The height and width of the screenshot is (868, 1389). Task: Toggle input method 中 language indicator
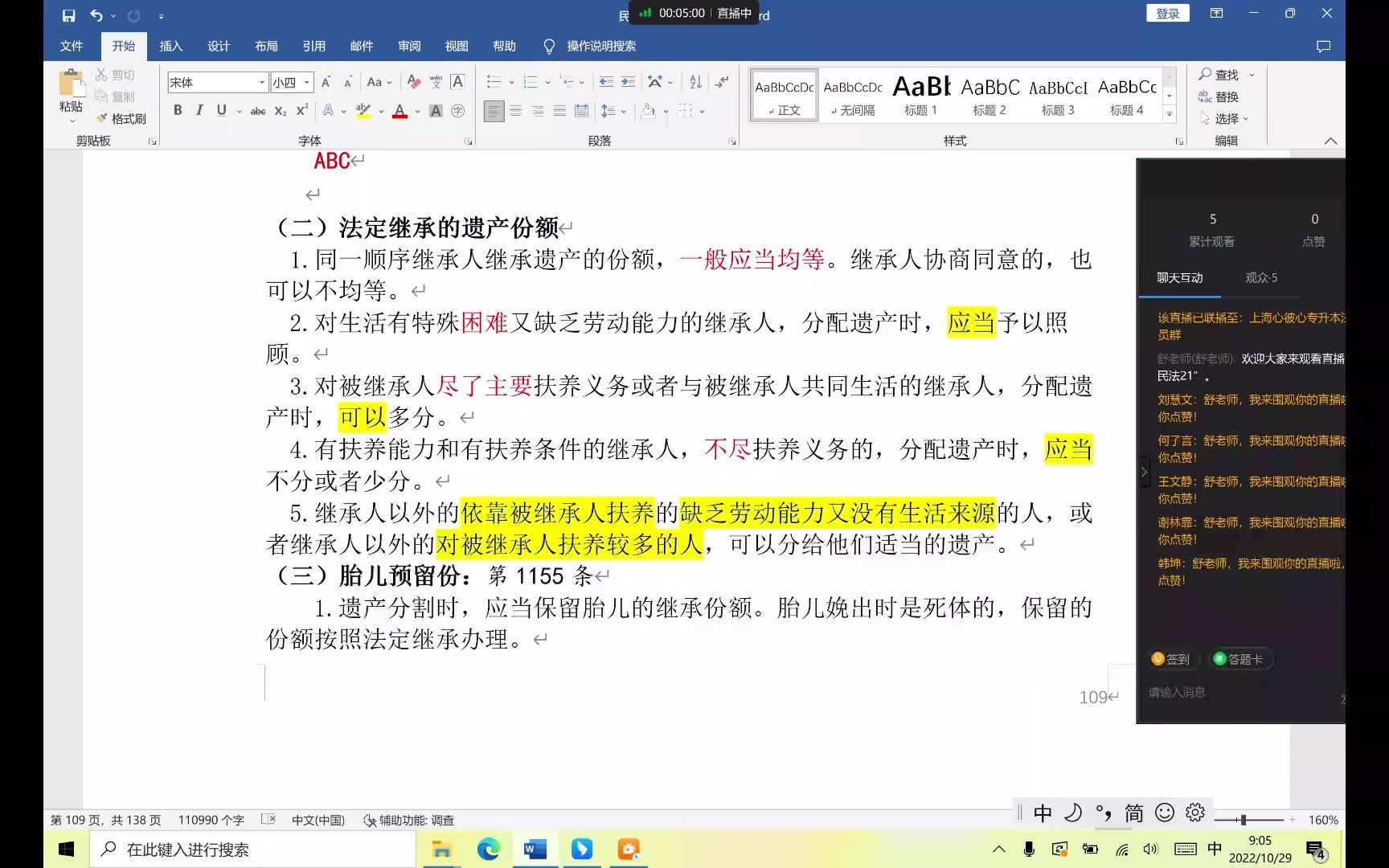tap(1043, 813)
